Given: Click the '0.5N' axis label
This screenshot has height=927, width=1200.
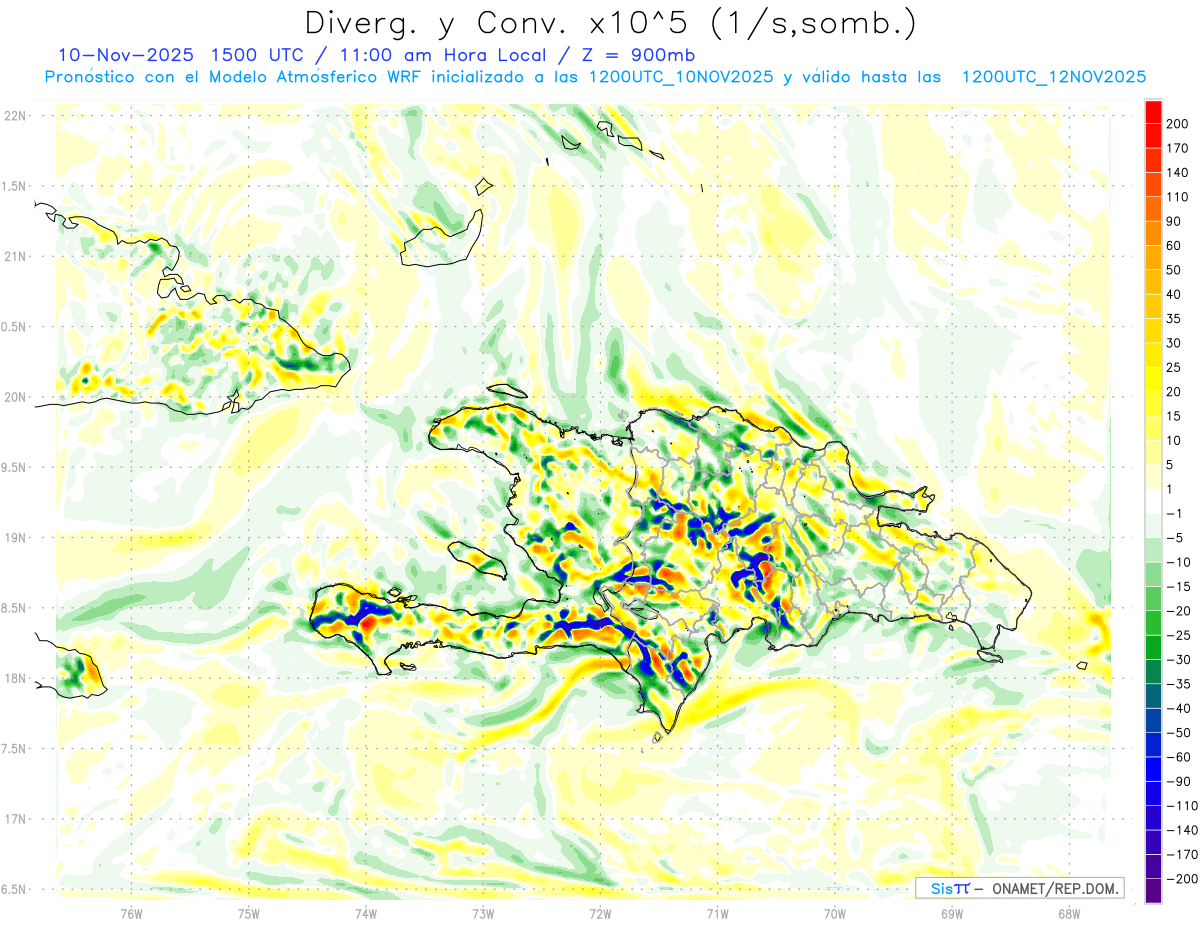Looking at the screenshot, I should pos(14,326).
